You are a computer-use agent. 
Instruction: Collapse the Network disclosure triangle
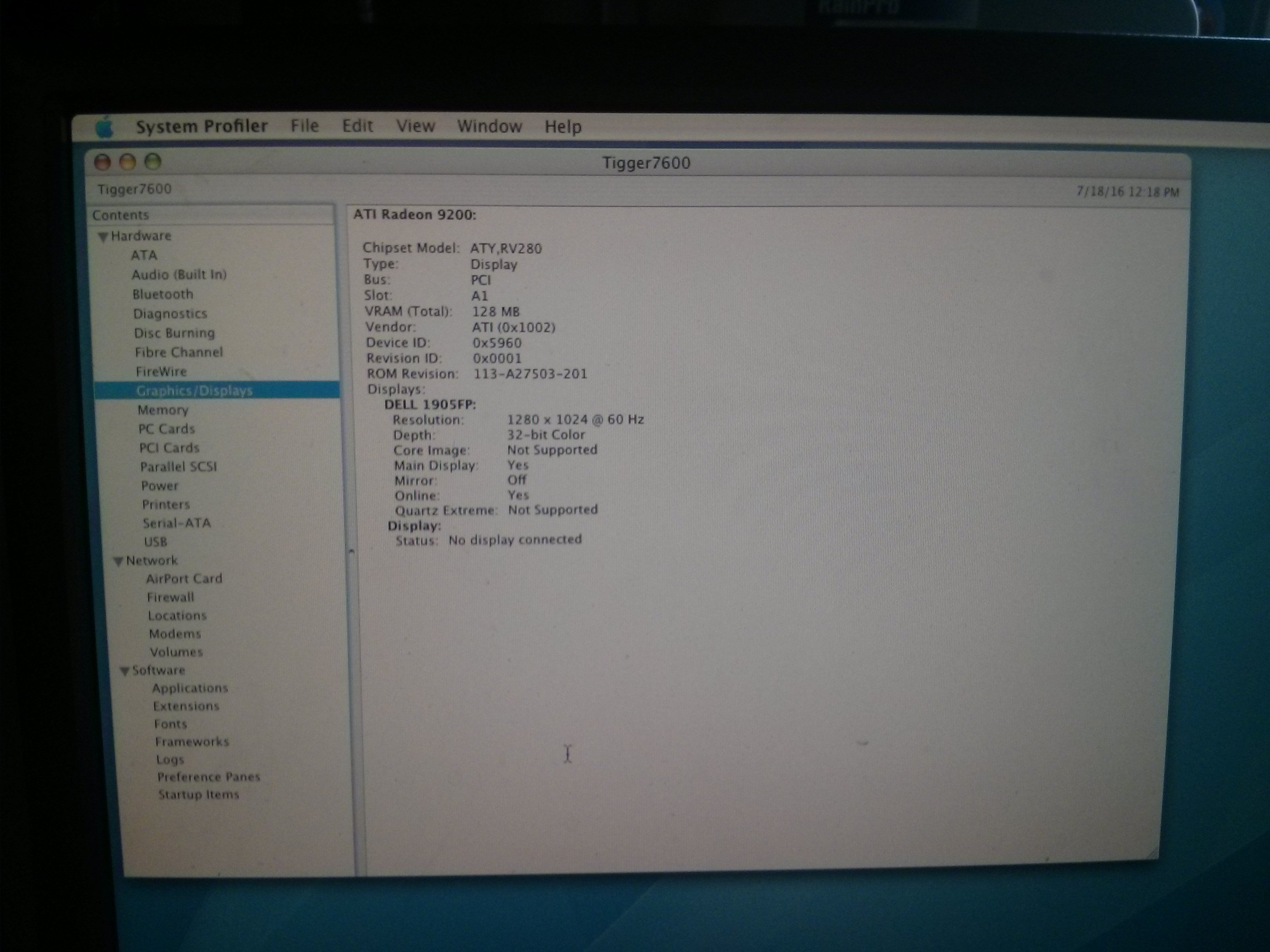pyautogui.click(x=118, y=561)
